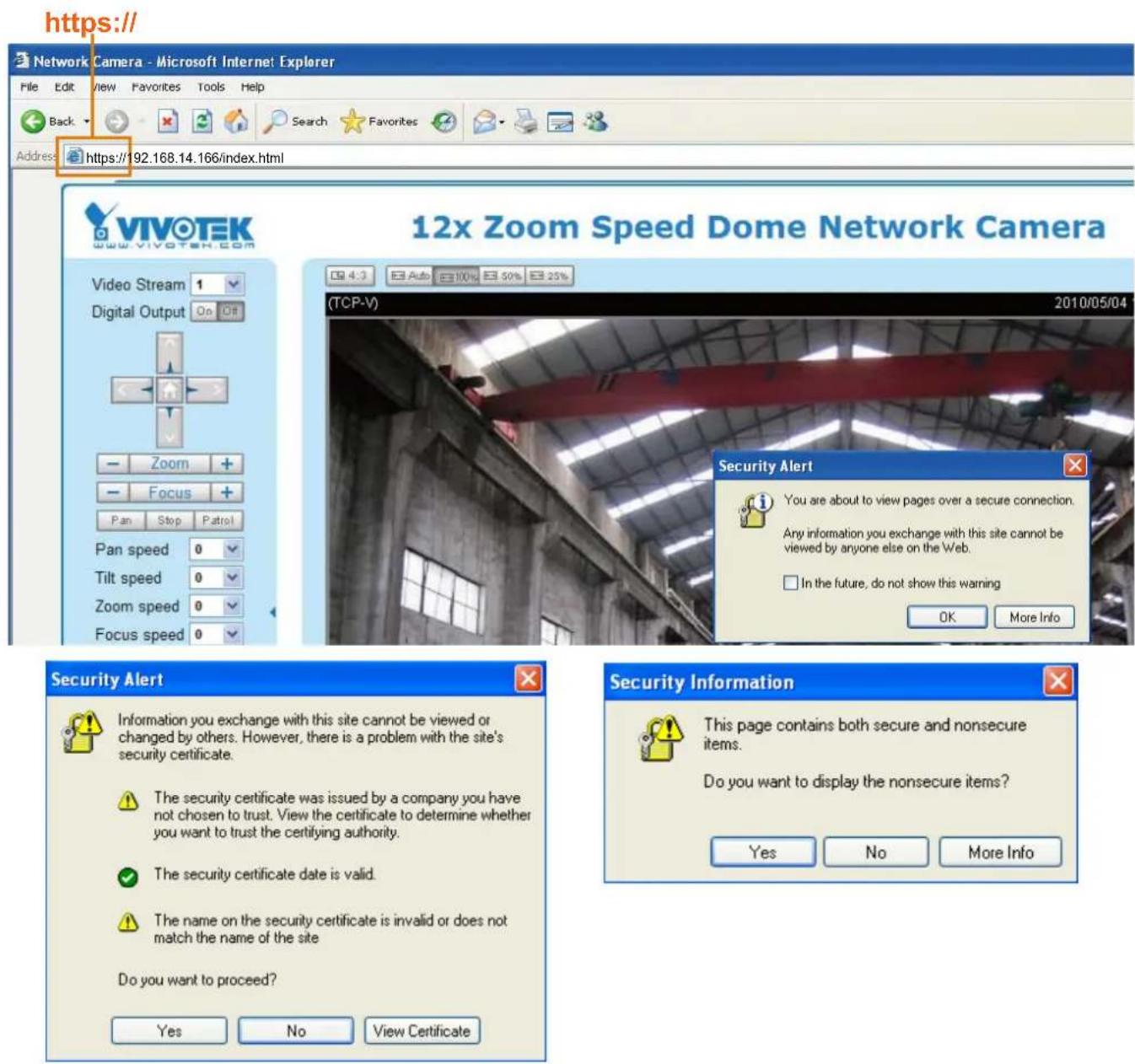This screenshot has height=1064, width=1135.
Task: Open the View menu
Action: point(104,87)
